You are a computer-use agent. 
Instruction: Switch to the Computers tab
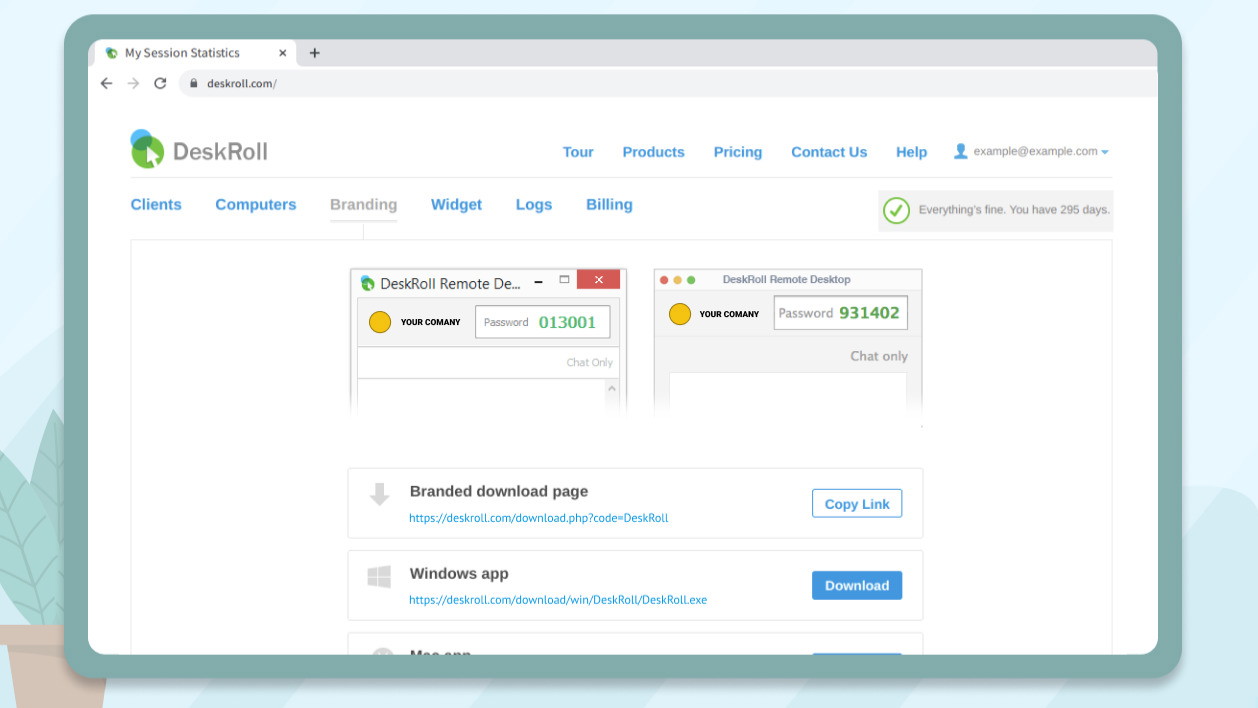tap(256, 204)
